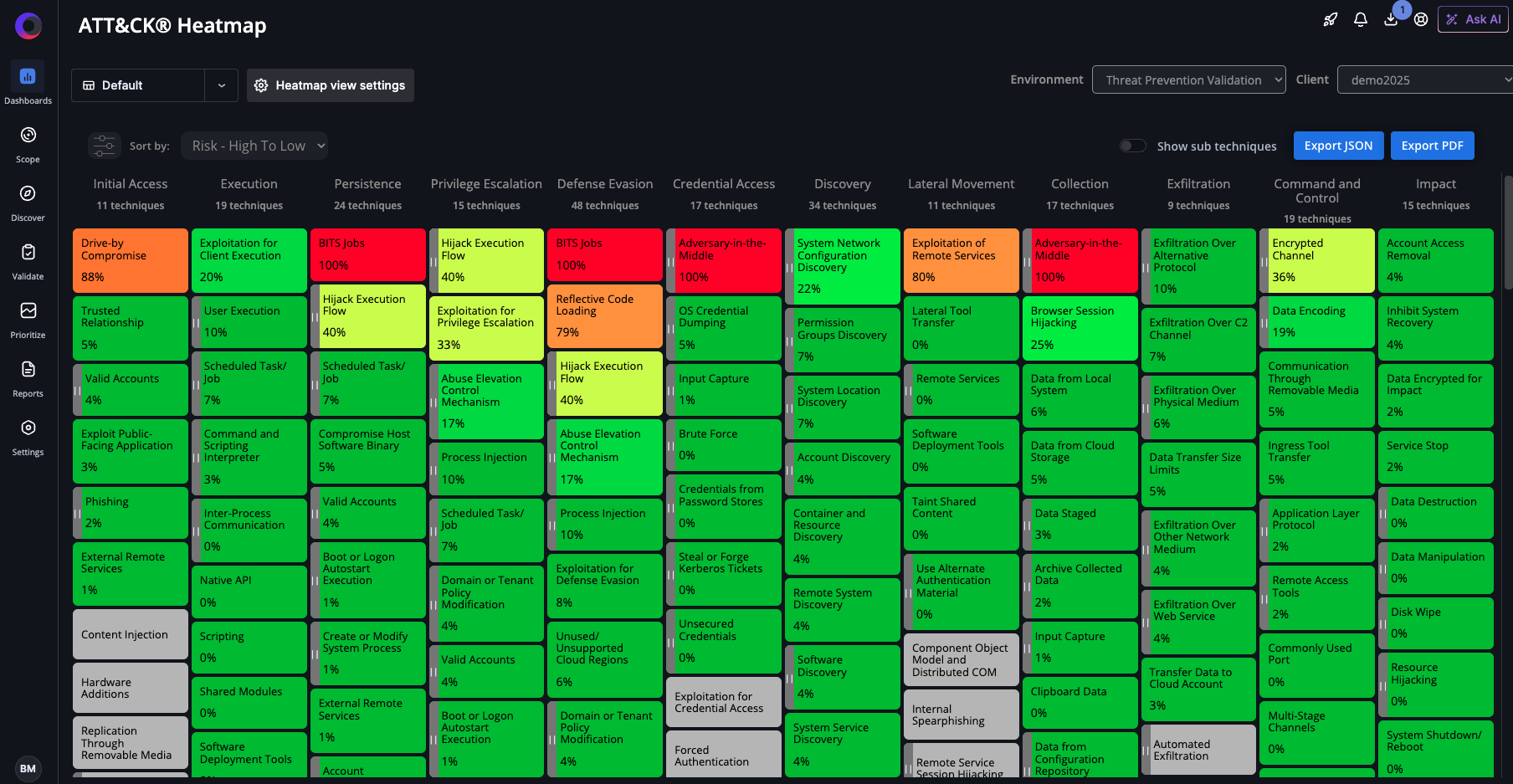Open downloads icon with badge
This screenshot has width=1513, height=784.
coord(1391,19)
